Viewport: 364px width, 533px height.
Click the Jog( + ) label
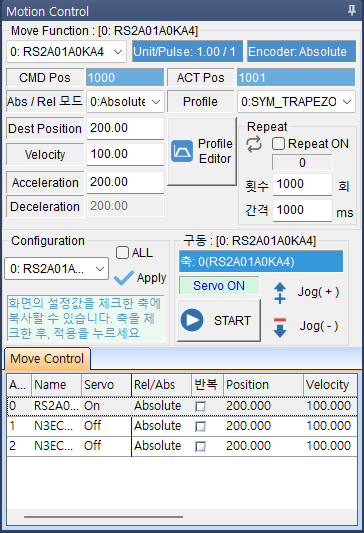(318, 292)
